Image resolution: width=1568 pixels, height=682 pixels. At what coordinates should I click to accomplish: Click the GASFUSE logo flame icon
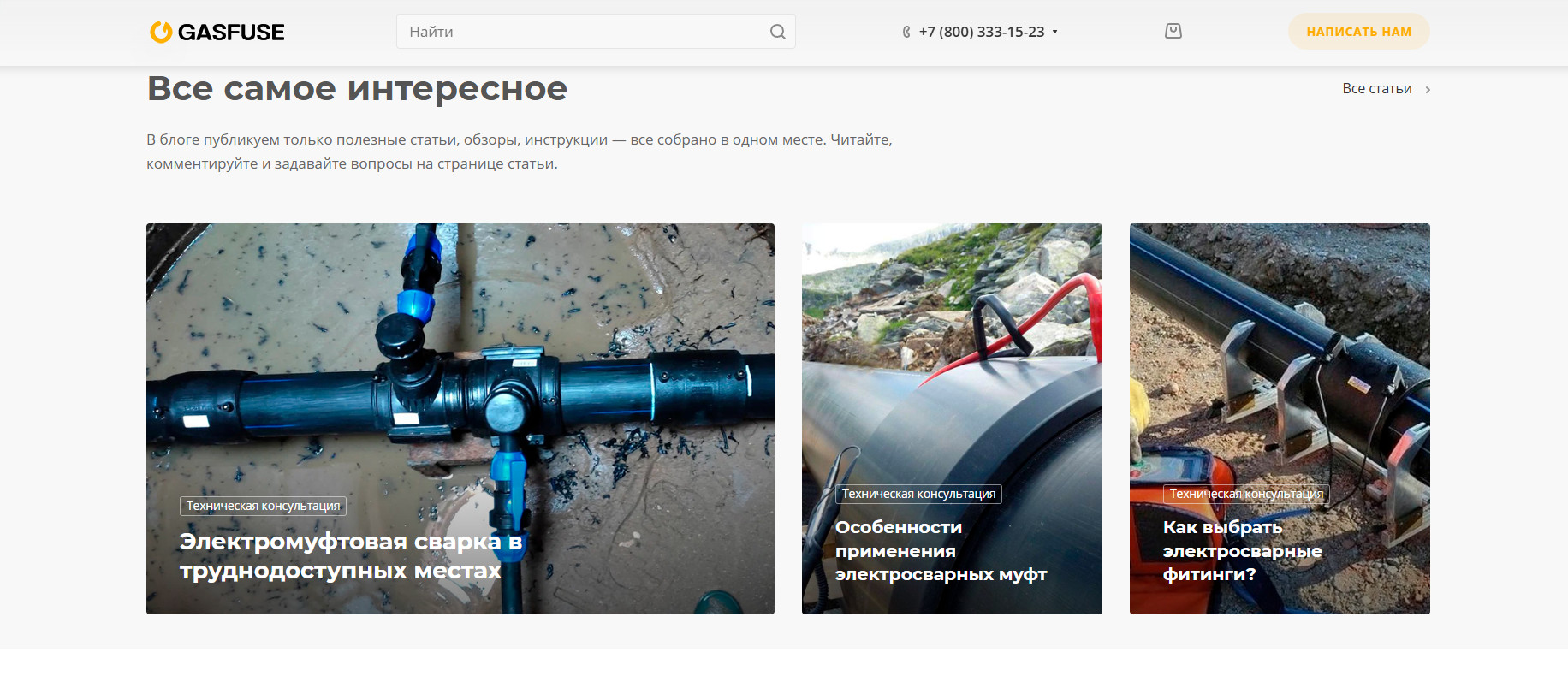tap(161, 32)
